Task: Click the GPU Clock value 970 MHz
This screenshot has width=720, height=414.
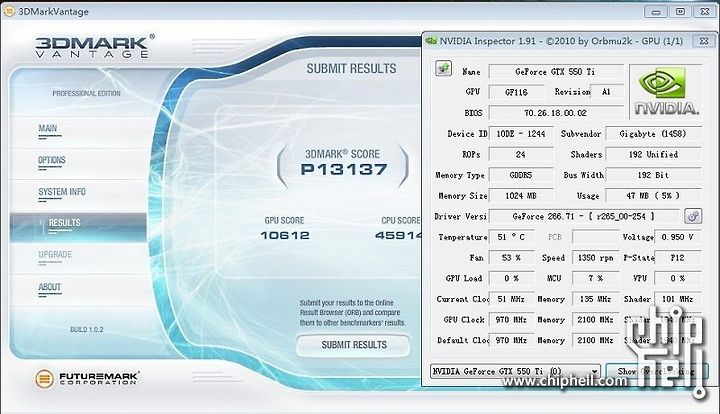Action: (x=511, y=319)
